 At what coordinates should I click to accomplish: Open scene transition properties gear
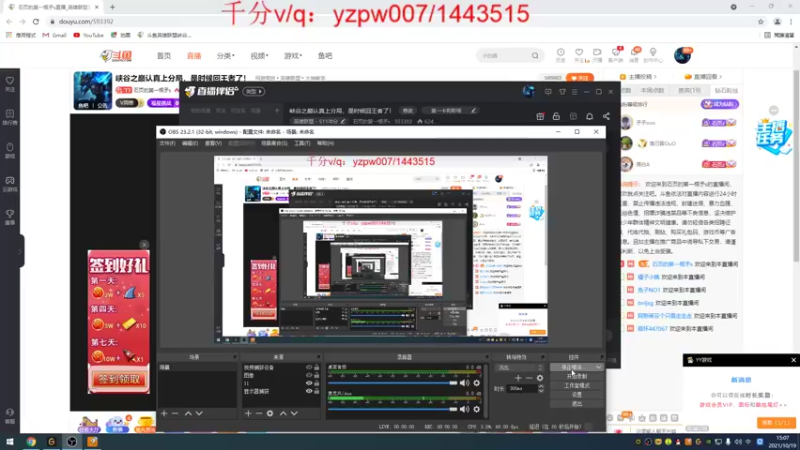(540, 378)
